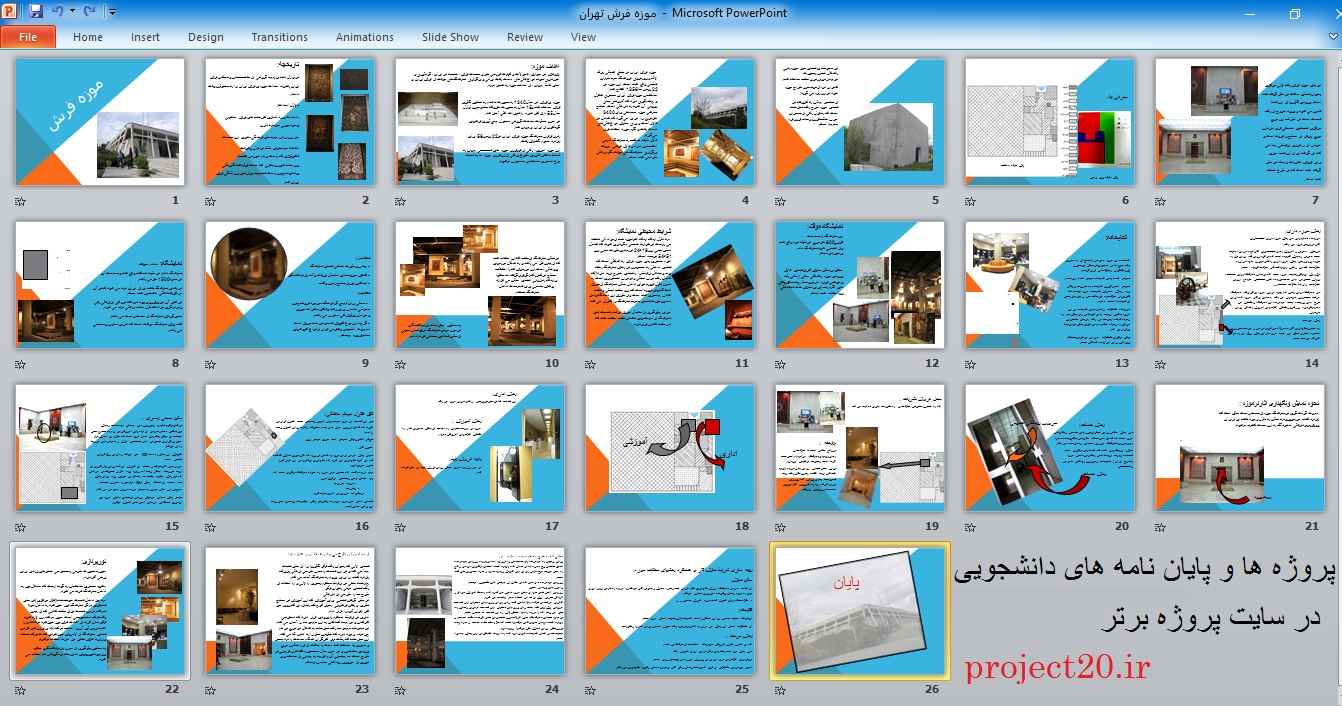This screenshot has height=706, width=1342.
Task: Play animation star icon under slide 1
Action: click(21, 201)
